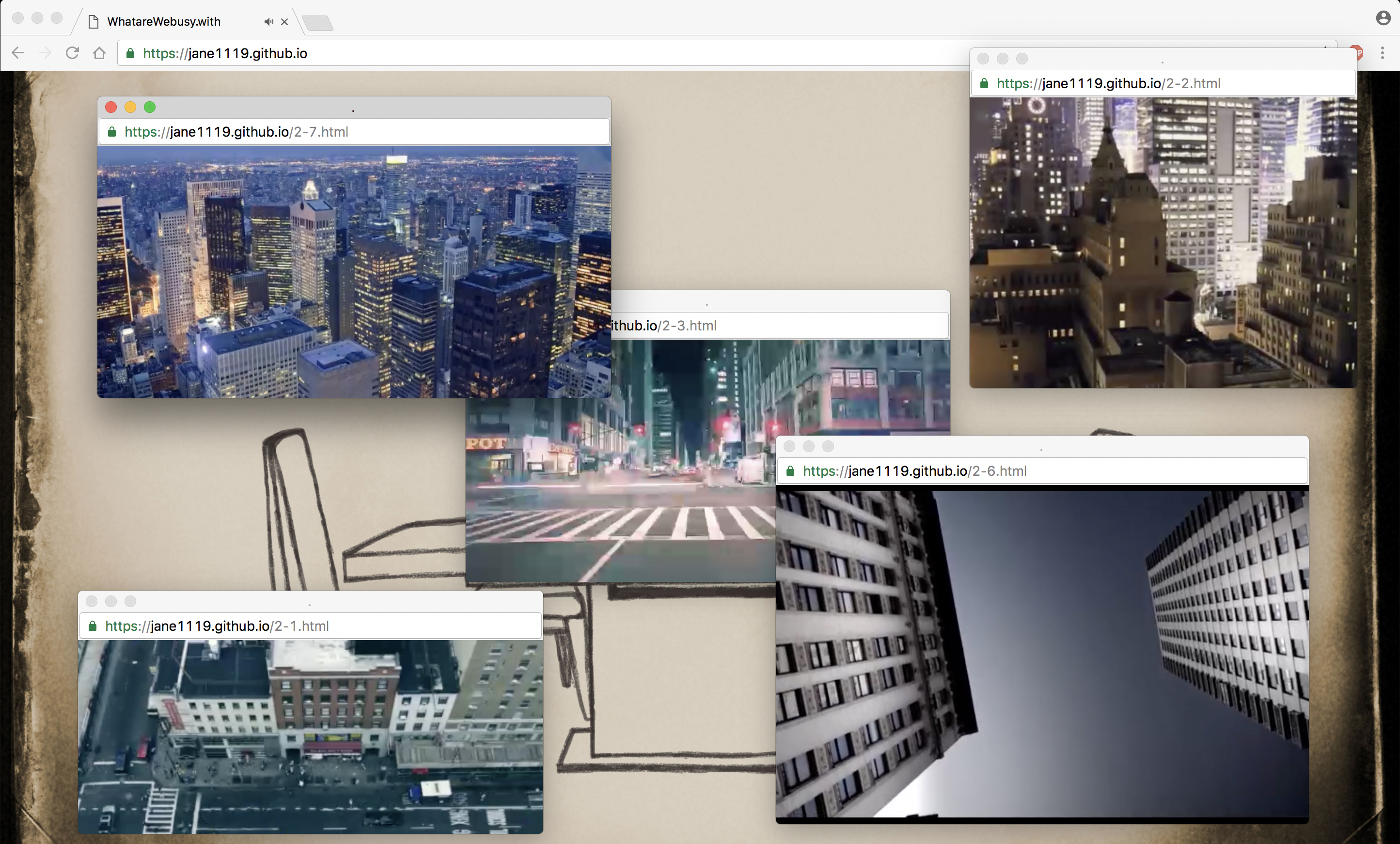The width and height of the screenshot is (1400, 844).
Task: Click the forward navigation arrow
Action: pos(45,53)
